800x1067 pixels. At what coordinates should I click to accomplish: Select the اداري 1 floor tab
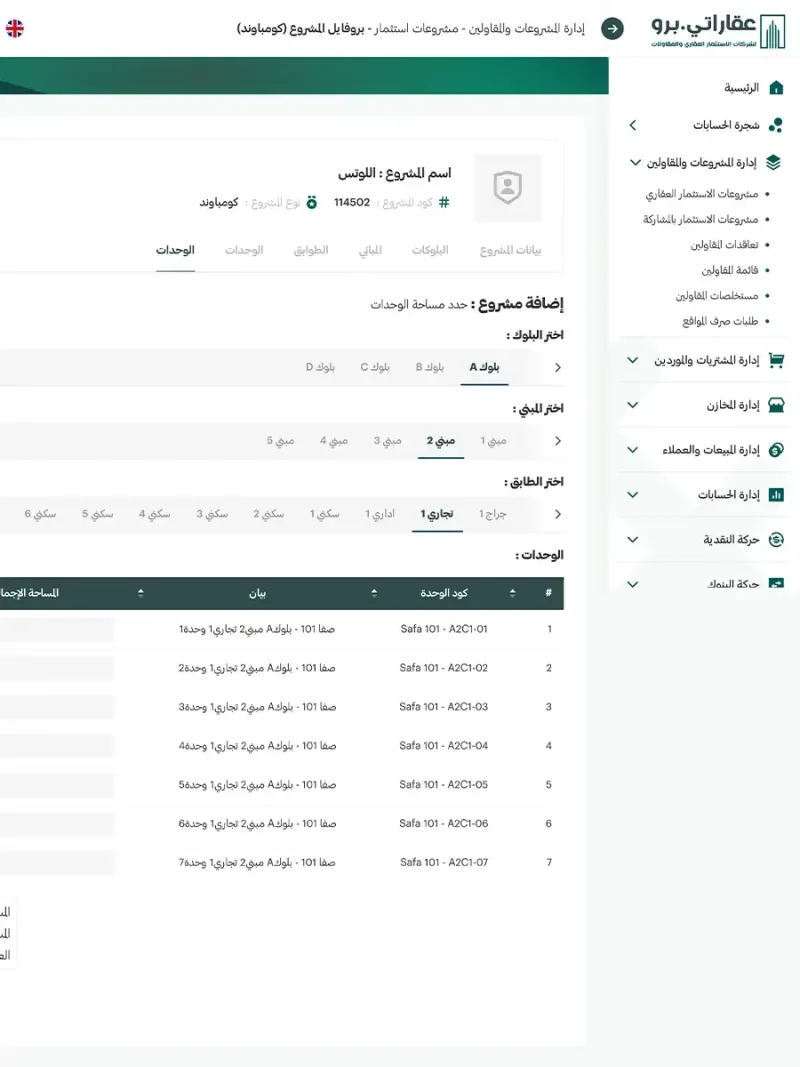coord(380,514)
